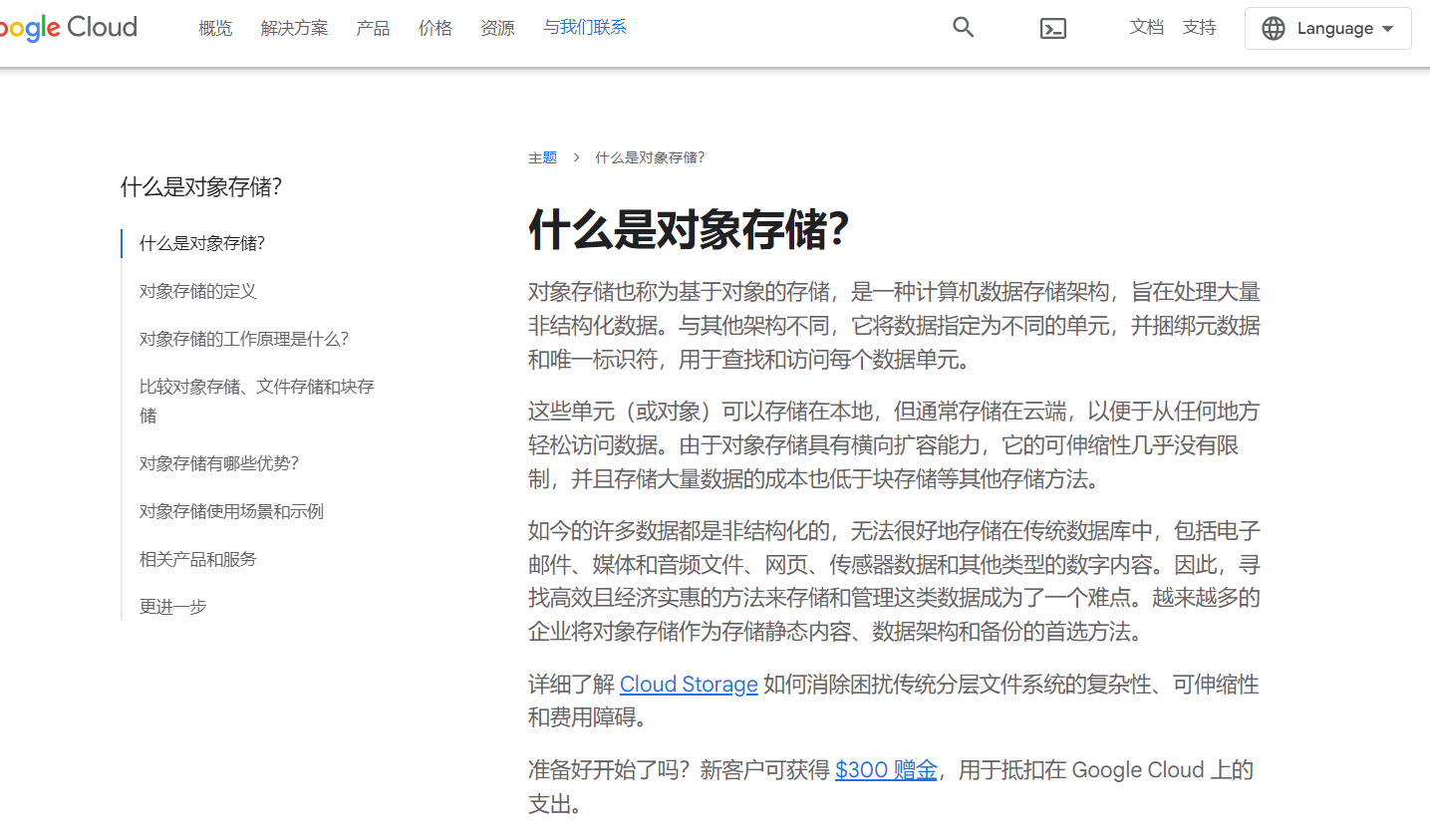1430x840 pixels.
Task: Open the 产品 navigation menu
Action: point(373,28)
